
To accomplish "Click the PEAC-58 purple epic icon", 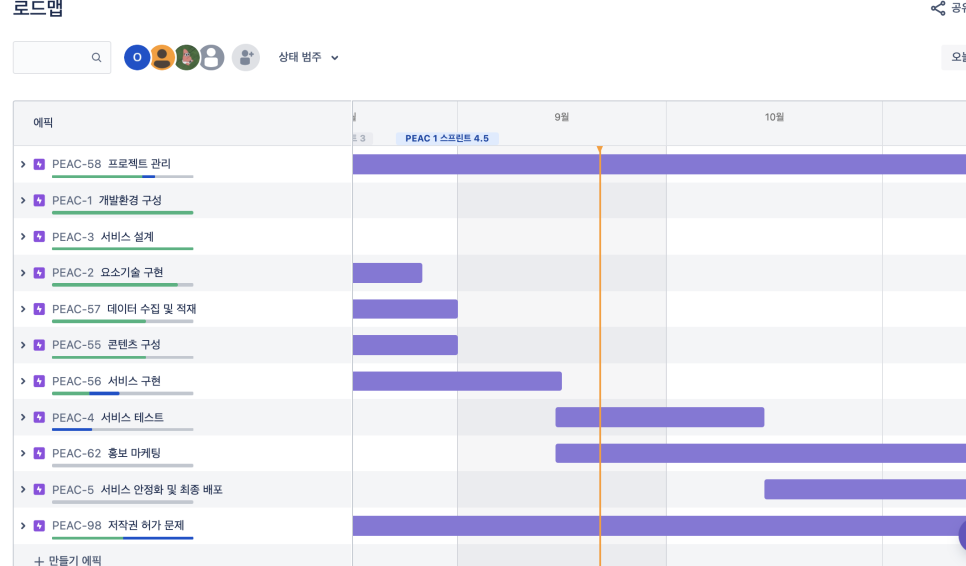I will [x=39, y=164].
